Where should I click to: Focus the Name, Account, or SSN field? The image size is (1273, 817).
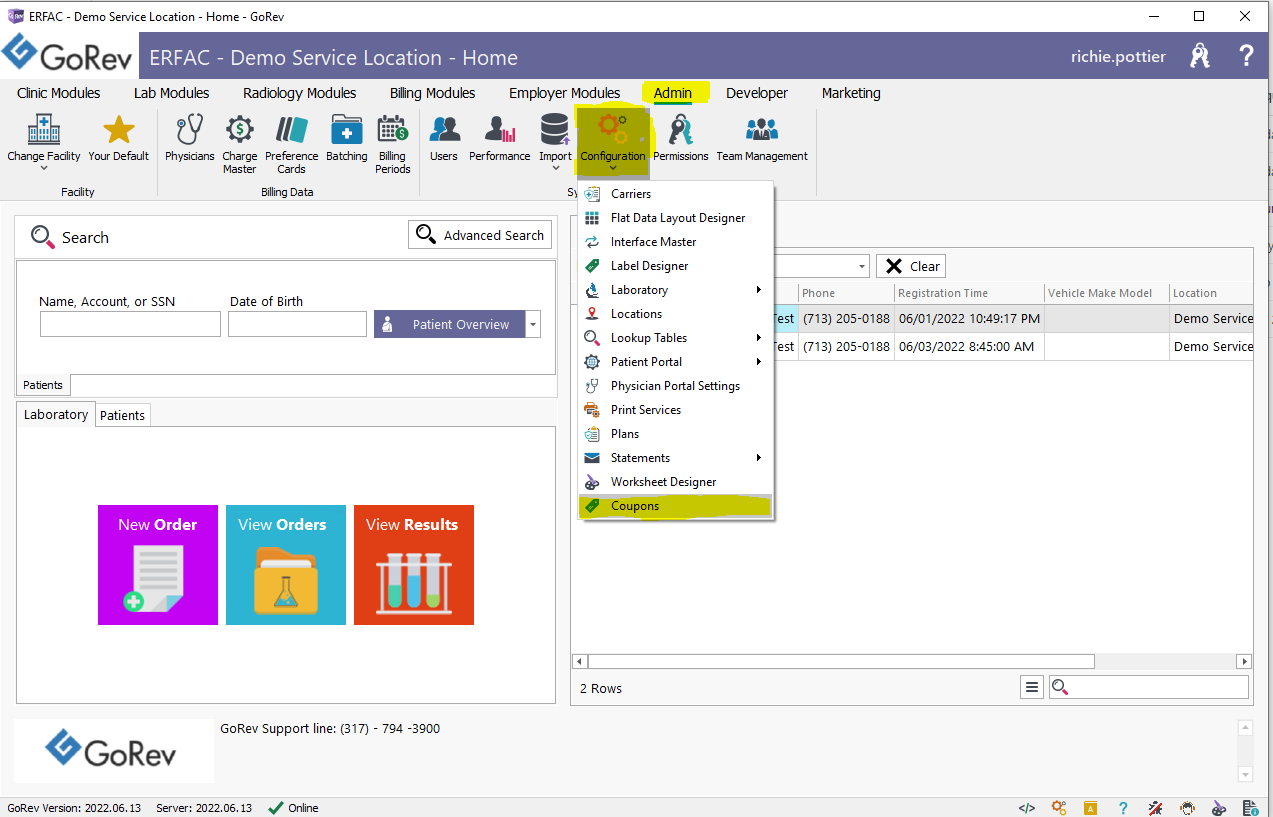130,324
